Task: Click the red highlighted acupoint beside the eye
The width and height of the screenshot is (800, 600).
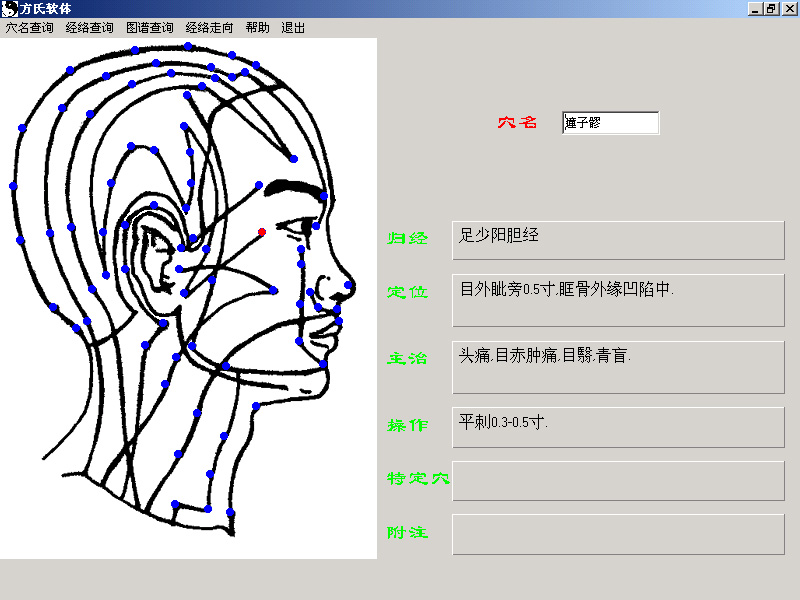Action: tap(262, 232)
